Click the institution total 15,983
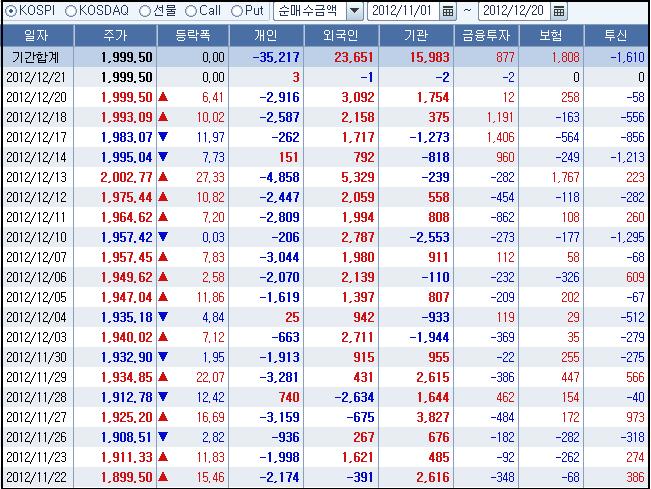This screenshot has width=651, height=489. pyautogui.click(x=430, y=57)
